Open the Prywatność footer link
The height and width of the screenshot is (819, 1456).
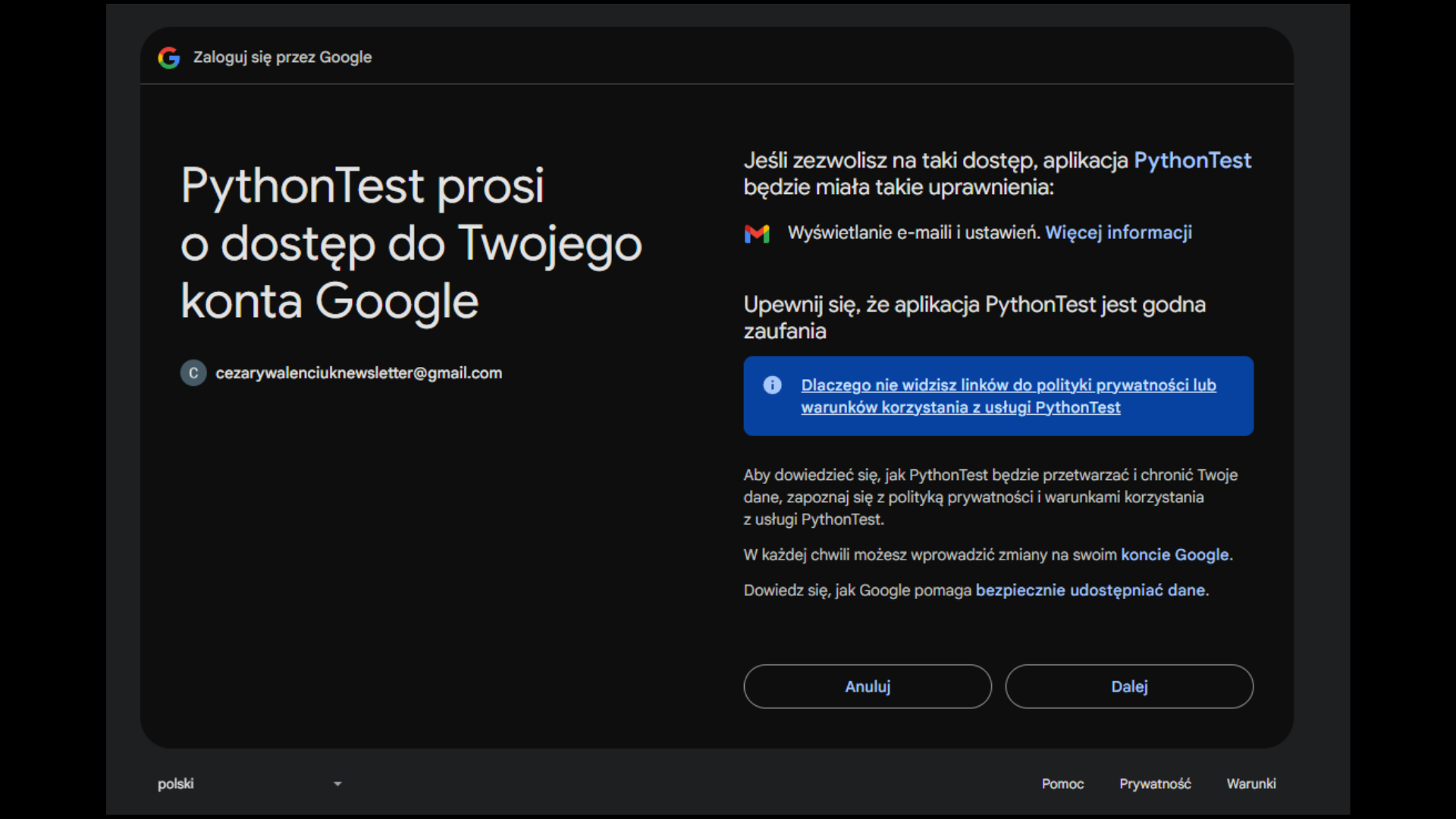click(x=1155, y=784)
